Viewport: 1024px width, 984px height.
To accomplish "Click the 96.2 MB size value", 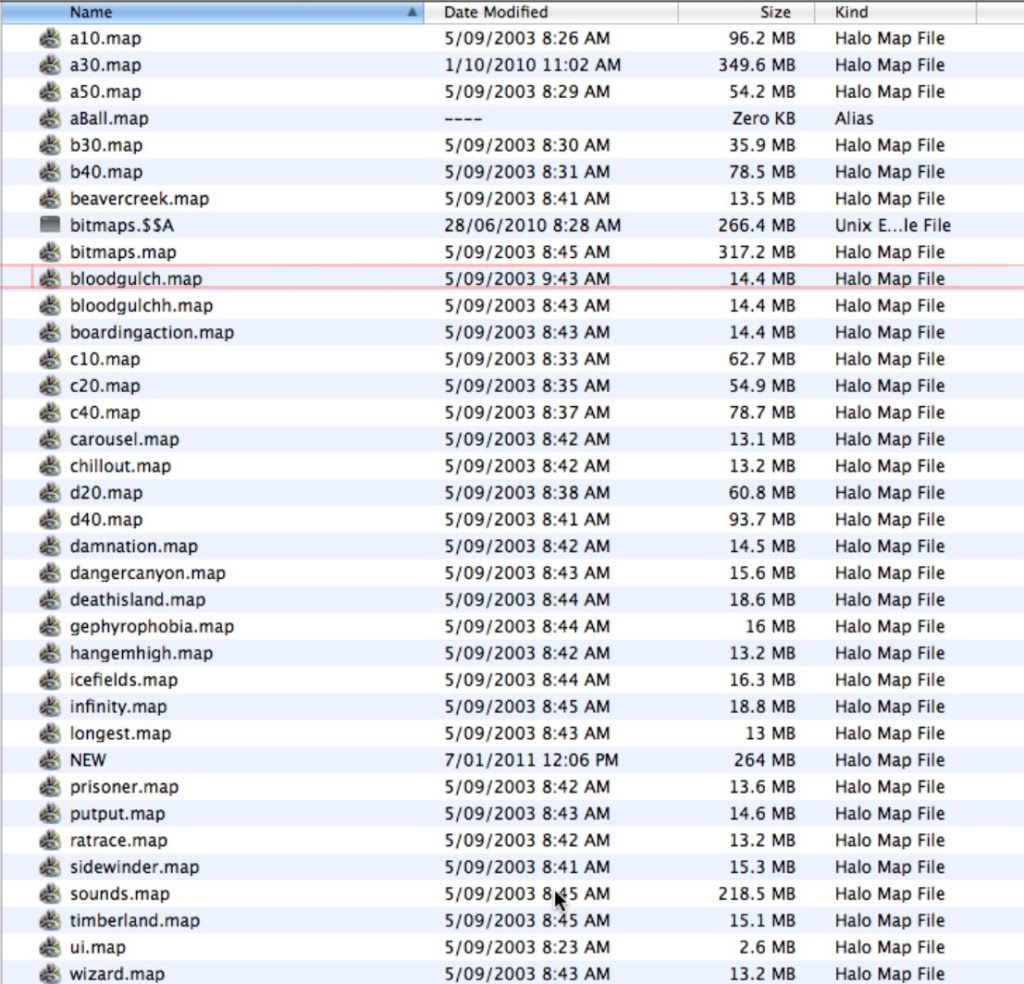I will (x=762, y=39).
